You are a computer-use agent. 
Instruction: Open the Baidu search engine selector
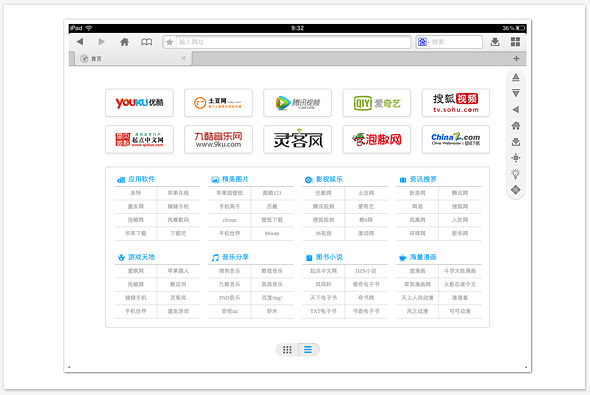click(x=423, y=42)
